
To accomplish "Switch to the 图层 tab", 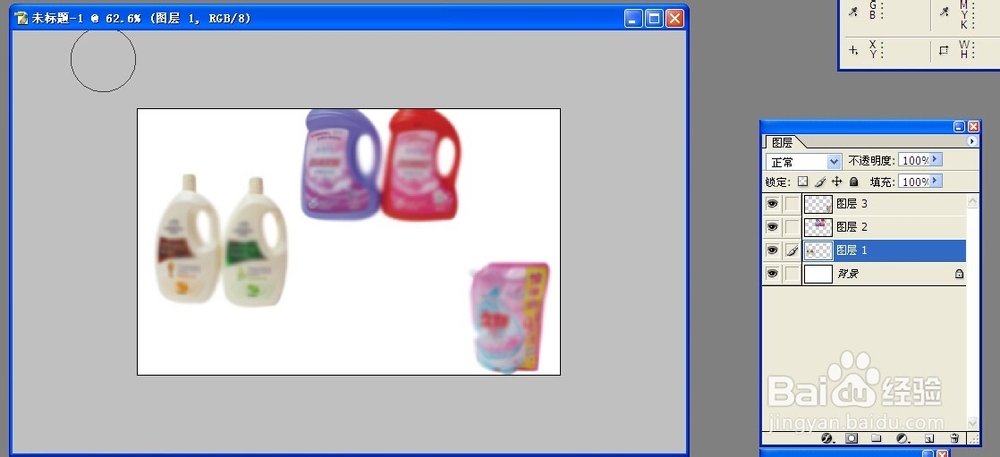I will click(782, 143).
